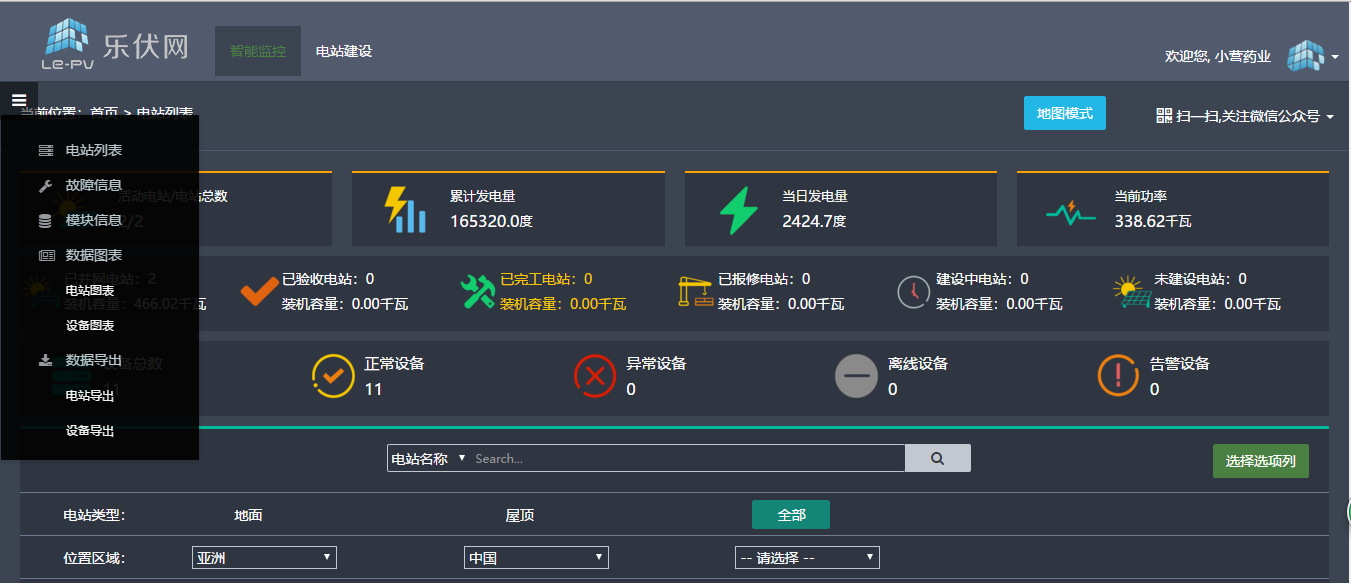
Task: Select the 全部 station type filter
Action: (x=790, y=515)
